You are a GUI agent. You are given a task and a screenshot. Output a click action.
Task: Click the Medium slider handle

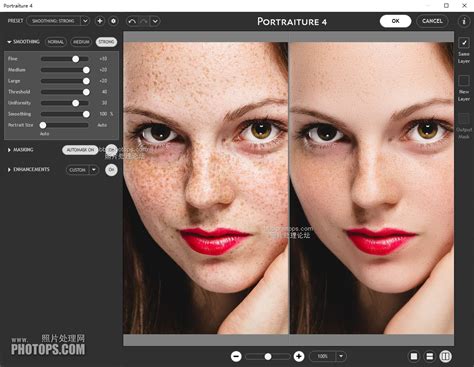pos(86,70)
